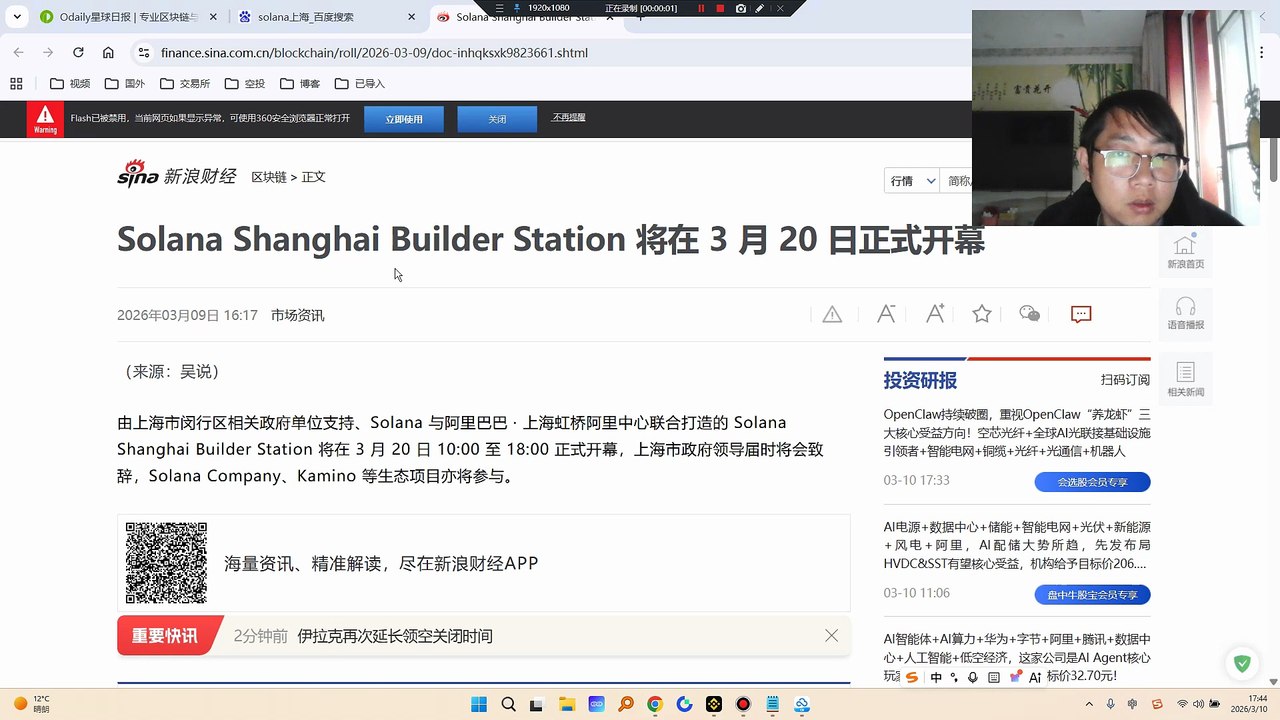Click the green shield security icon
The height and width of the screenshot is (720, 1280).
tap(1242, 663)
